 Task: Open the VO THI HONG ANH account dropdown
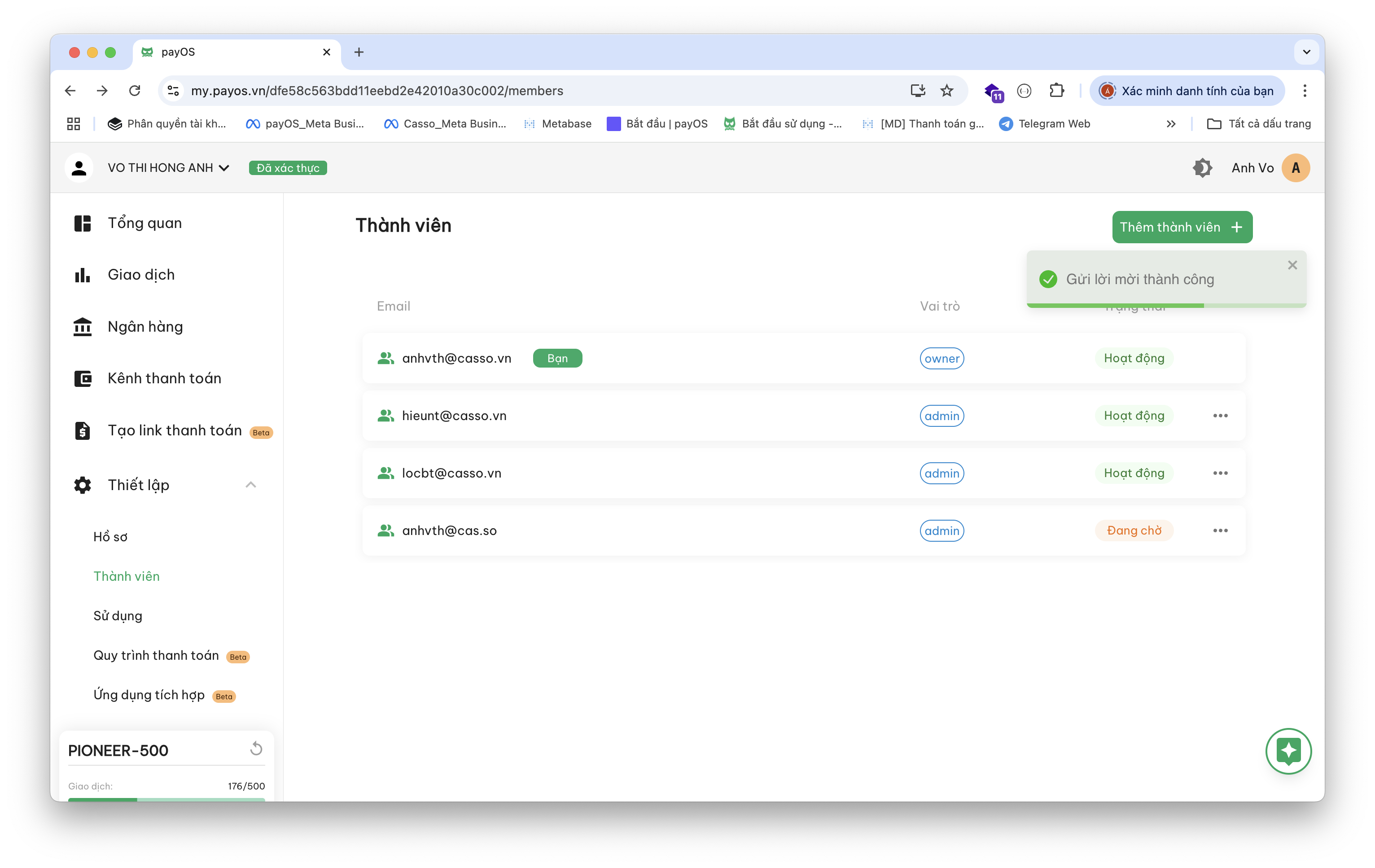point(168,168)
